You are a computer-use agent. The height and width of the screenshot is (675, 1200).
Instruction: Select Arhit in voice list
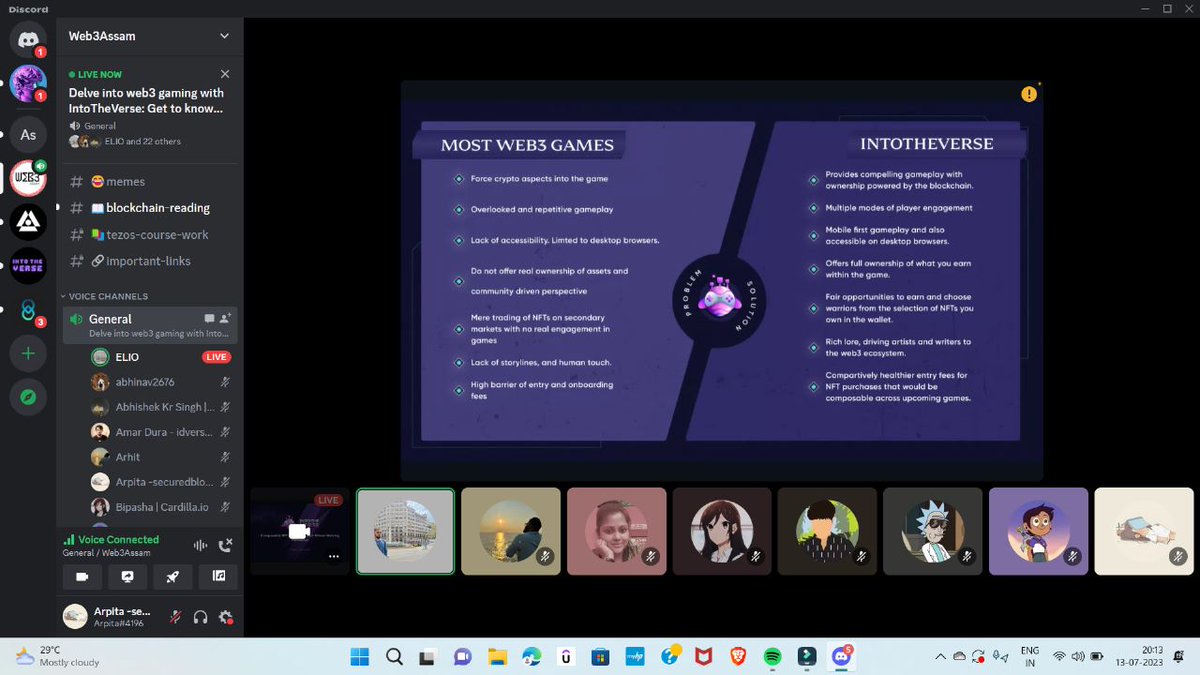coord(163,457)
